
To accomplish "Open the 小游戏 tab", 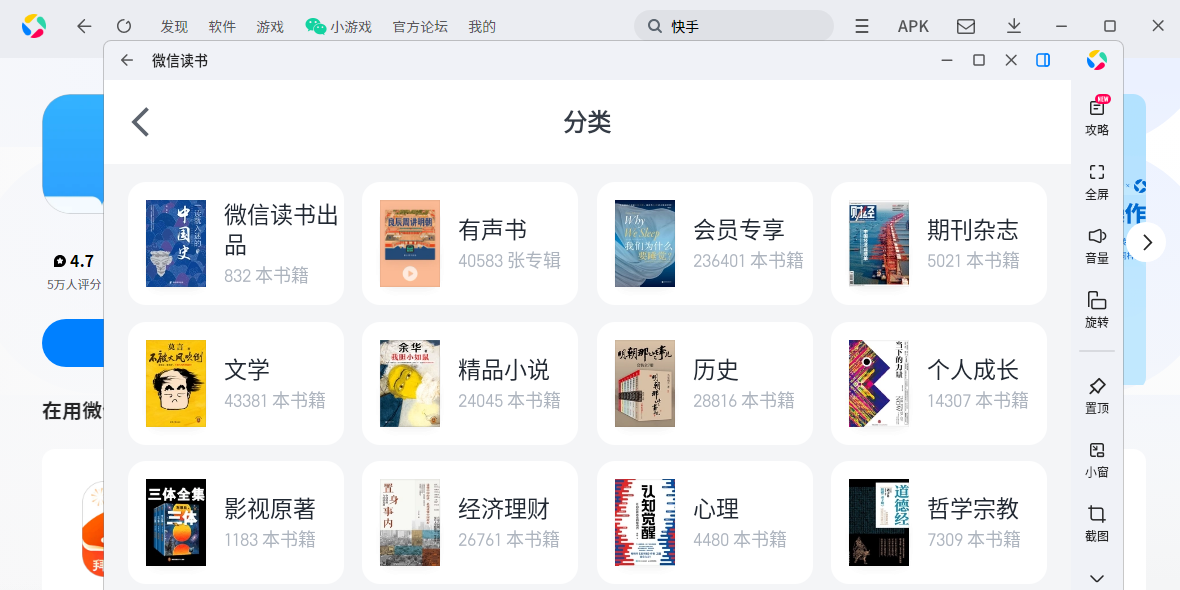I will pos(339,27).
